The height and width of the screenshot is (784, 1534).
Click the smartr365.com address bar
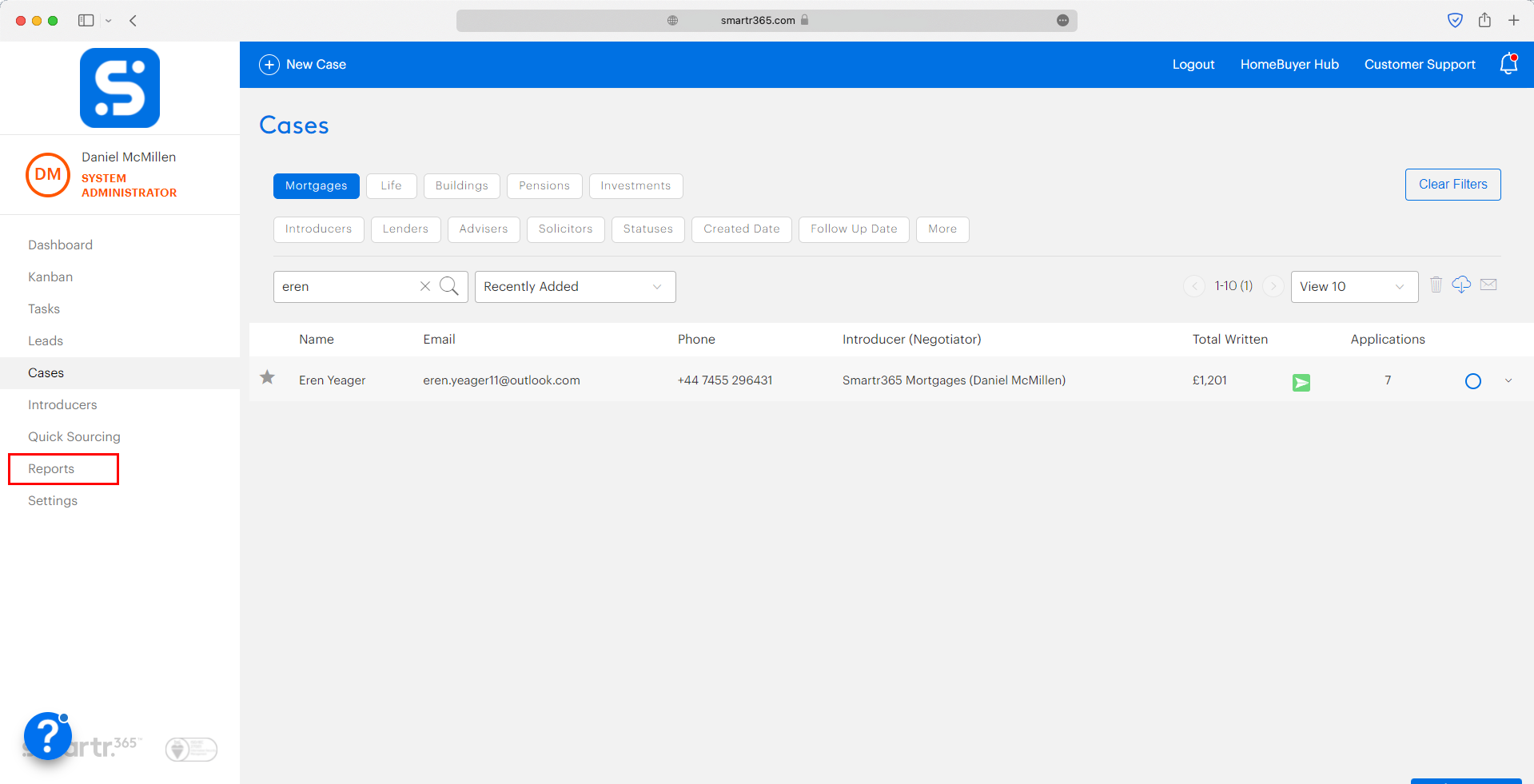click(x=767, y=21)
